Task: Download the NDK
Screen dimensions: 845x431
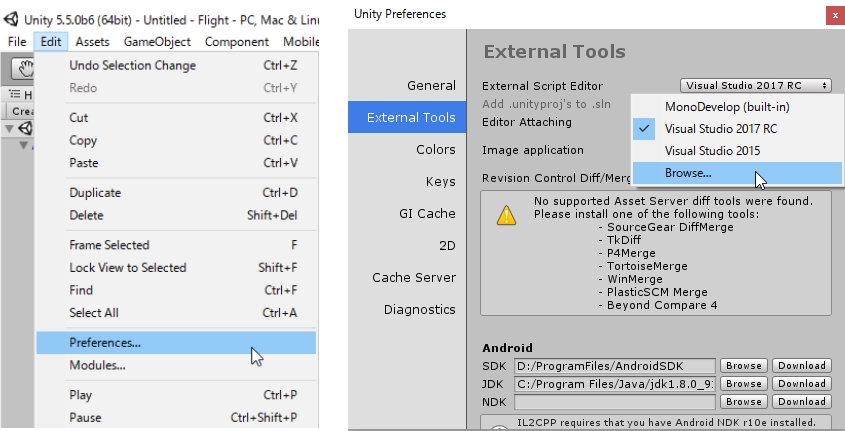Action: coord(801,402)
